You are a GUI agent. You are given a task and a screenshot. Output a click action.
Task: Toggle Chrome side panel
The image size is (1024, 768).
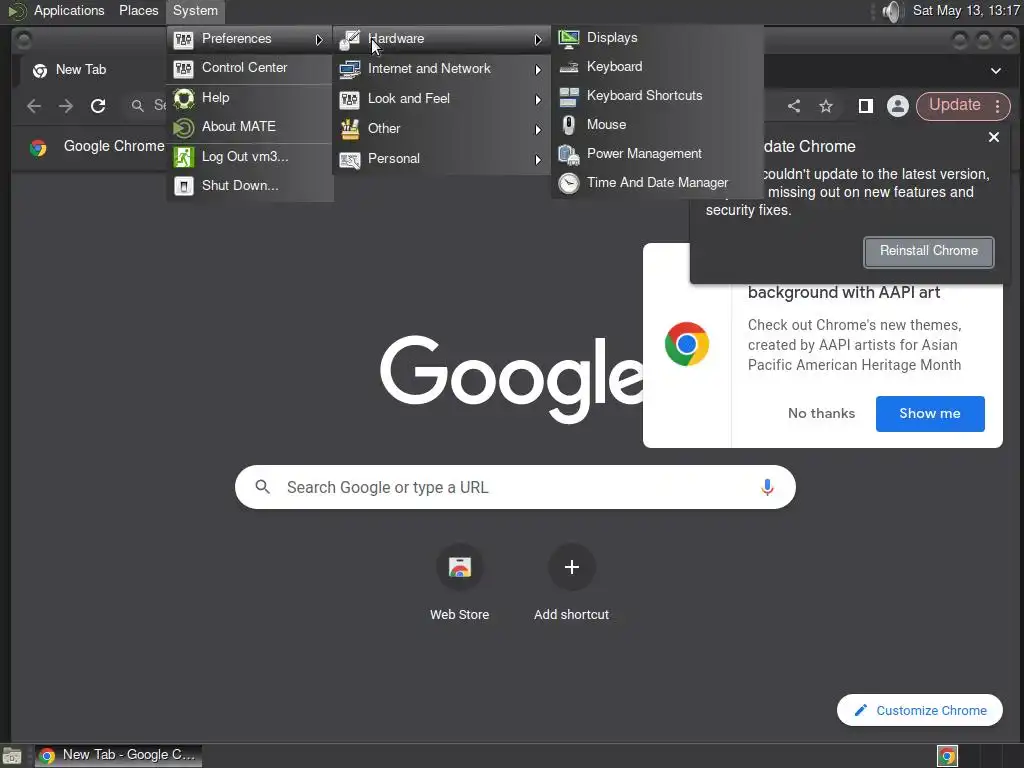click(x=866, y=106)
